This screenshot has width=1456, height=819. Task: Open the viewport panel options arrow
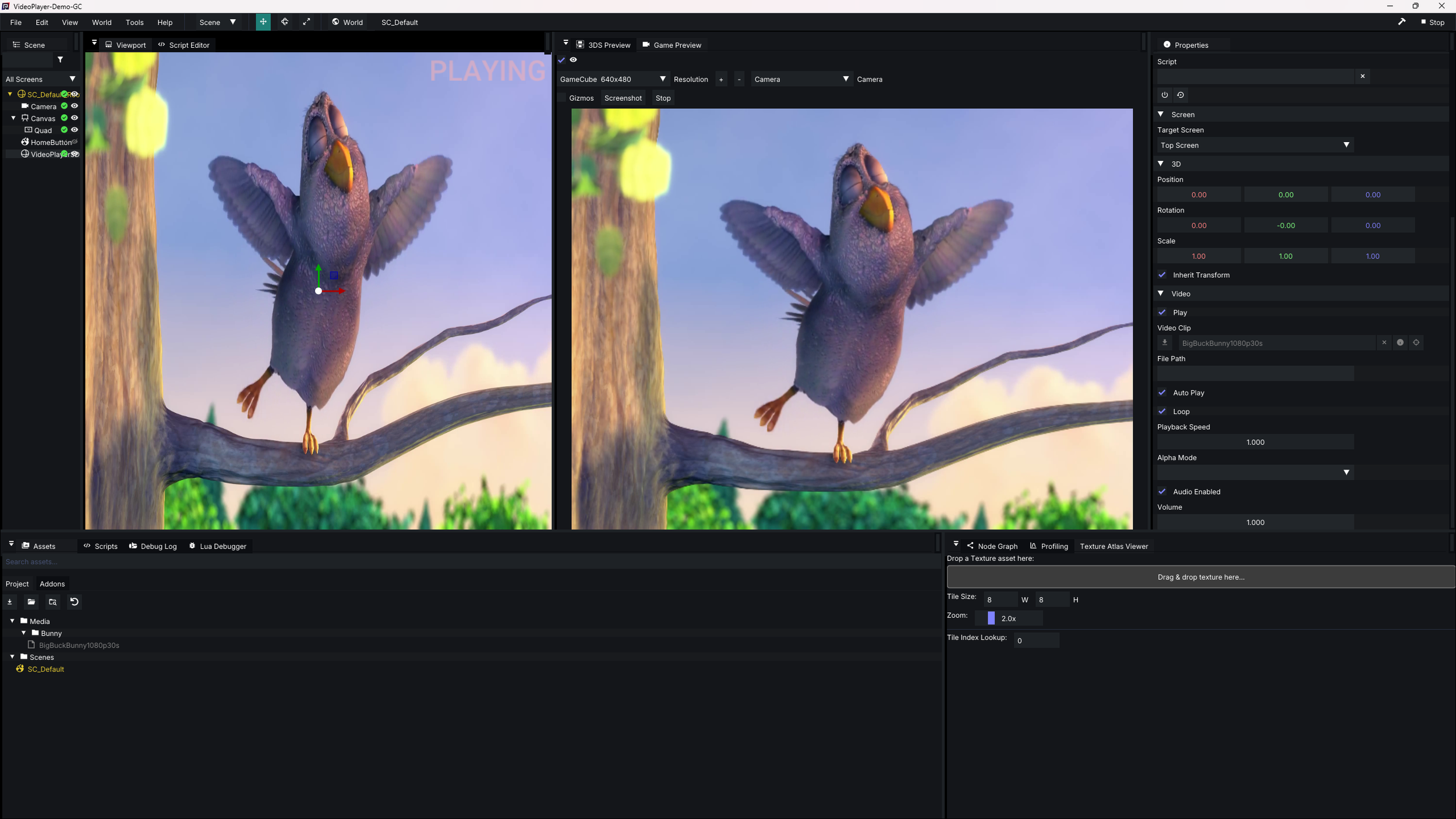[94, 43]
